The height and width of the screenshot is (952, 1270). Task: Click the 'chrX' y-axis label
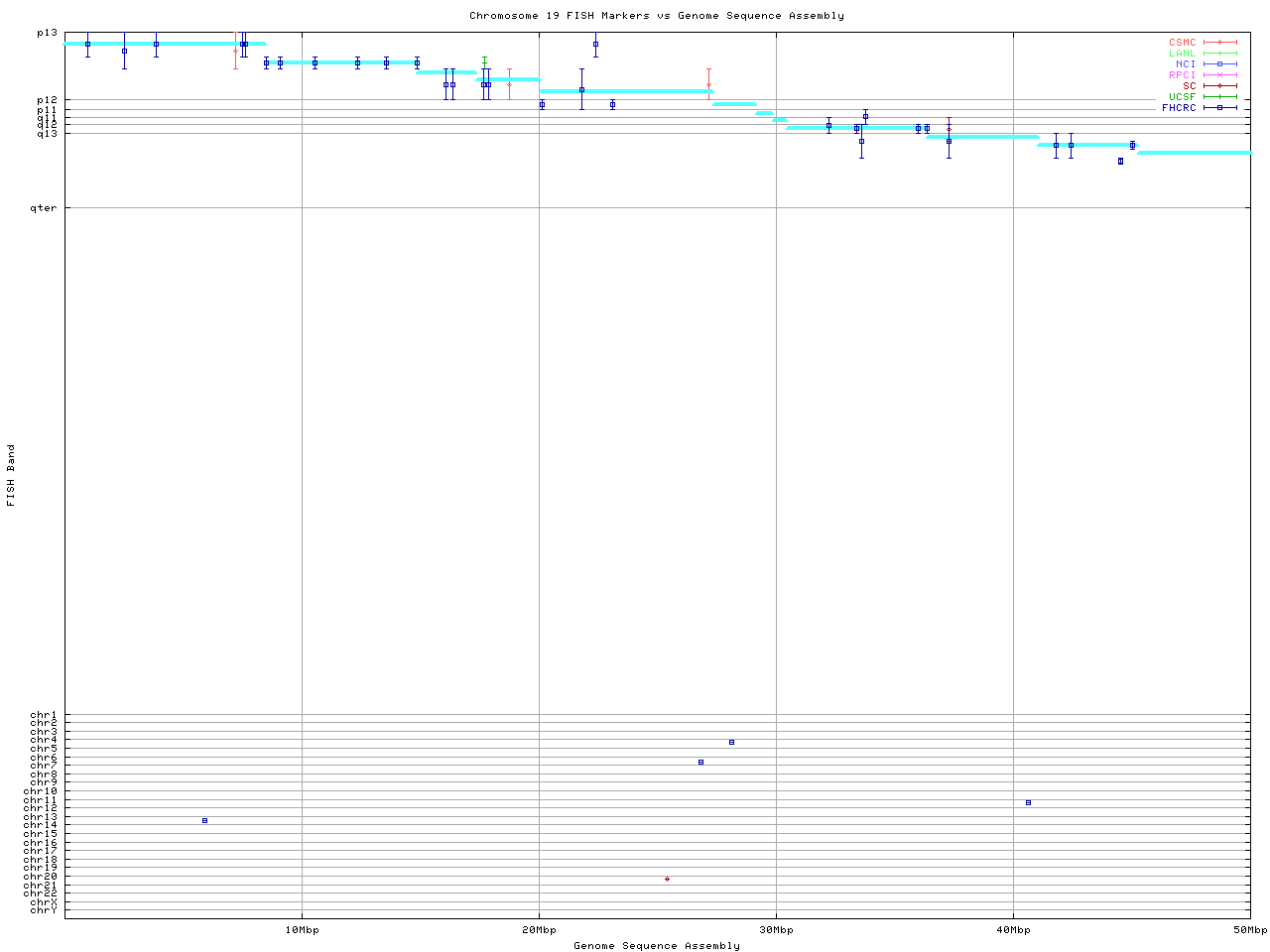tap(44, 901)
